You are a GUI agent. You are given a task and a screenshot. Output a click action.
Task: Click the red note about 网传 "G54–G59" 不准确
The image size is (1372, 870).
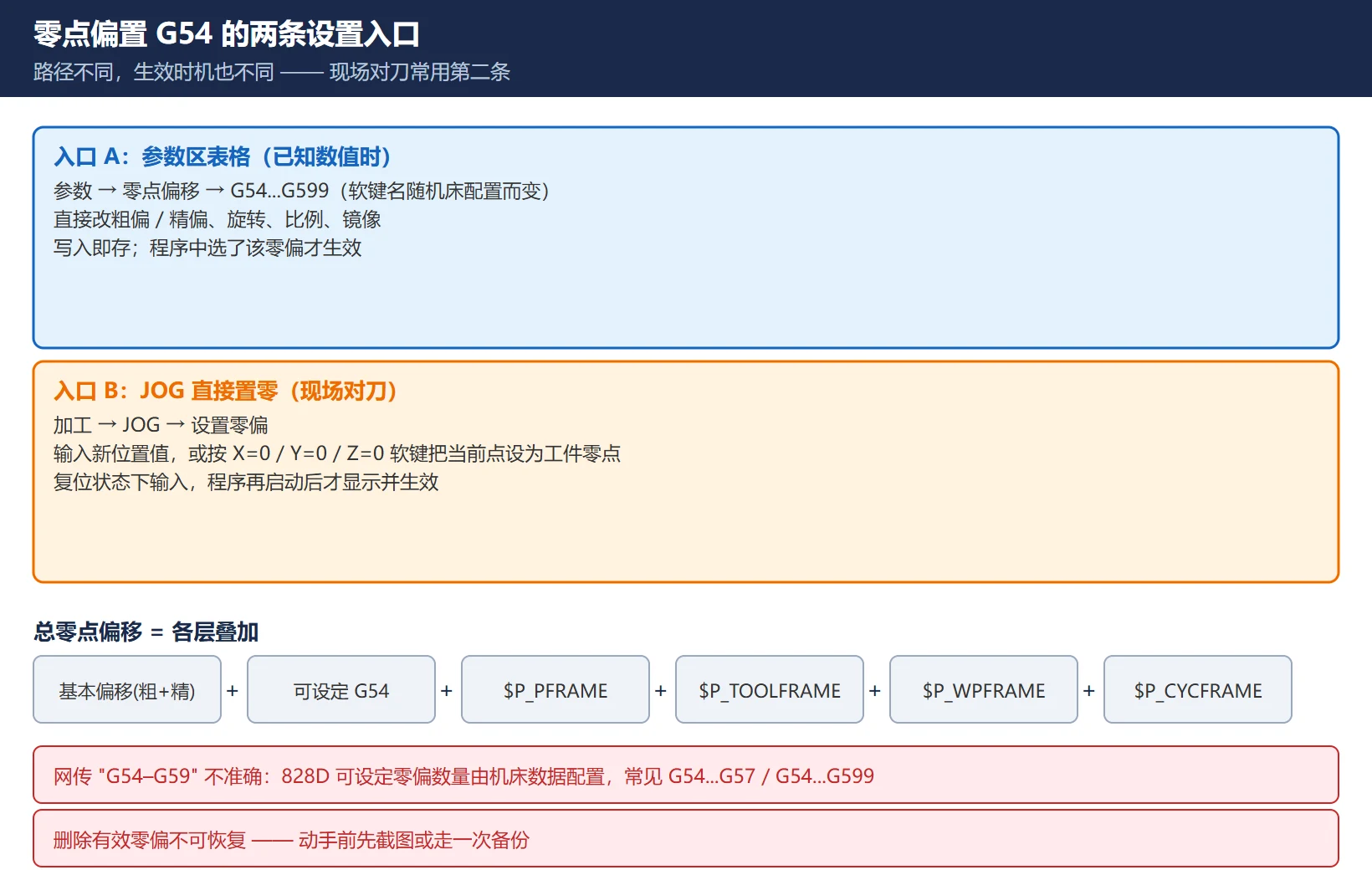coord(686,775)
